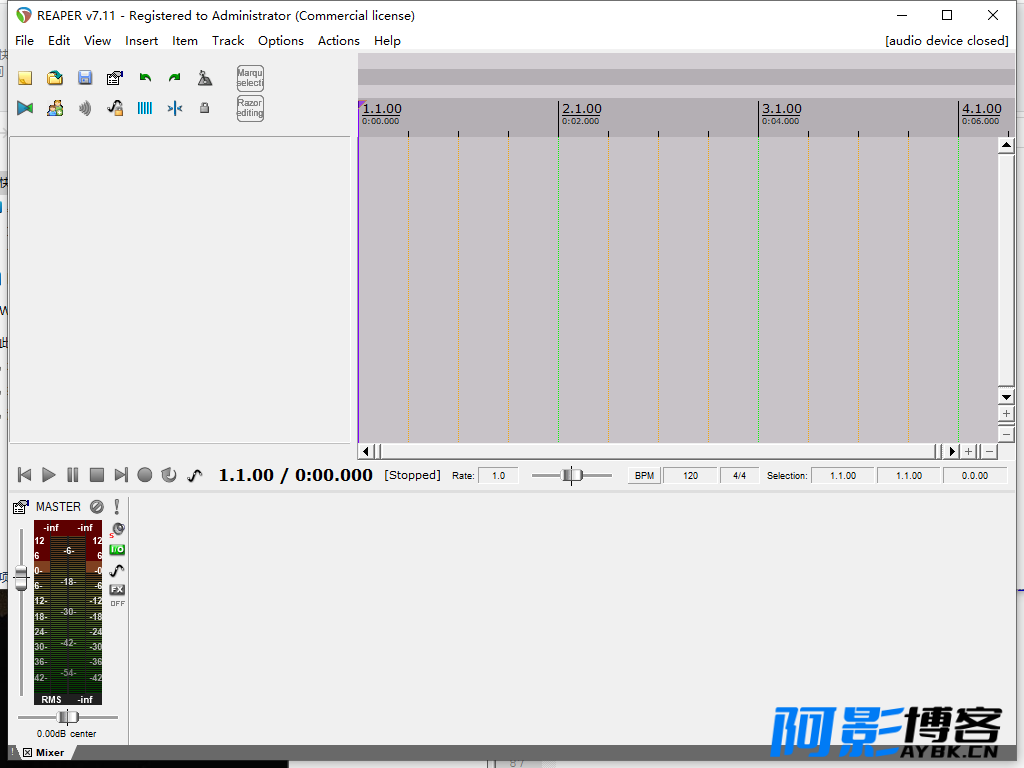Open the Insert menu
This screenshot has height=768, width=1024.
[x=141, y=41]
